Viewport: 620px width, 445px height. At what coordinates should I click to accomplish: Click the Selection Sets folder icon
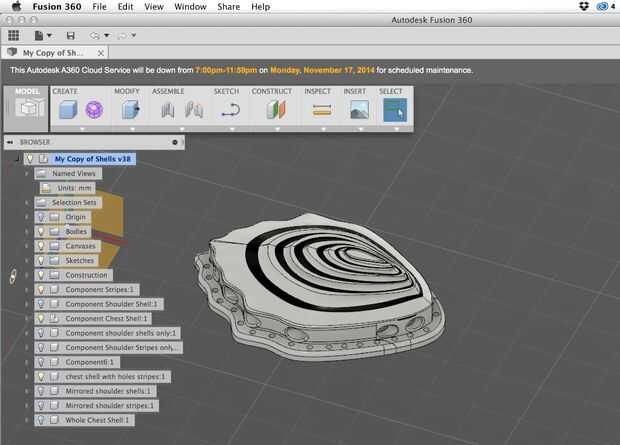point(41,203)
